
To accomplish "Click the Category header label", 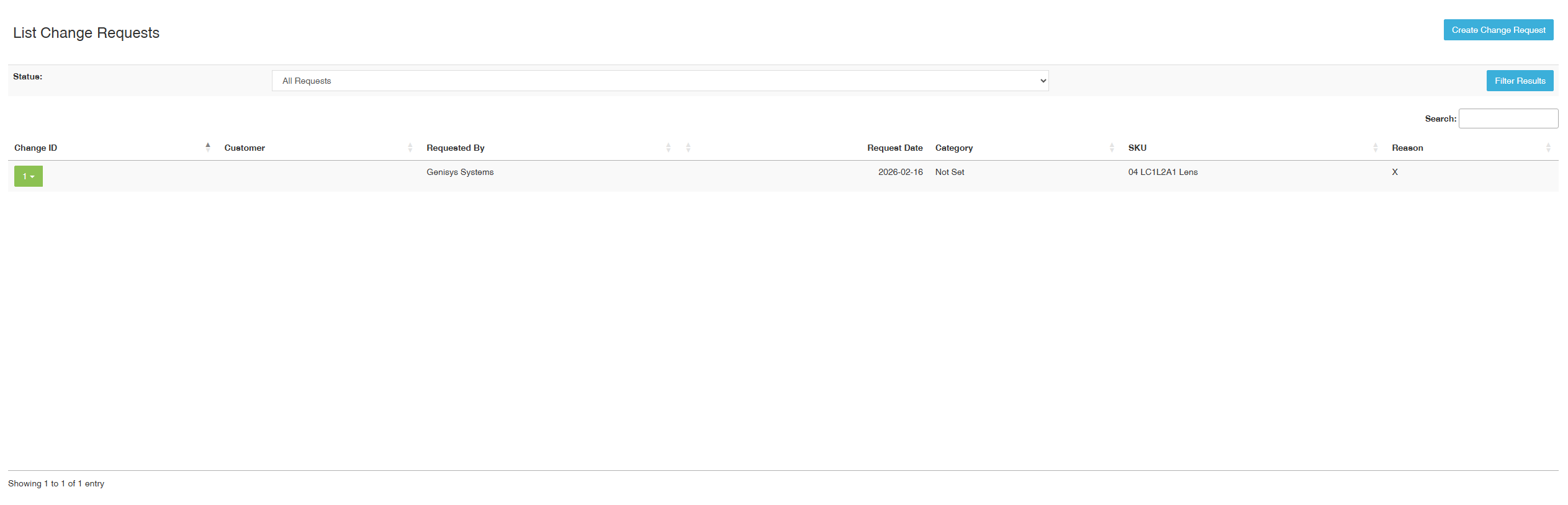I will point(953,148).
